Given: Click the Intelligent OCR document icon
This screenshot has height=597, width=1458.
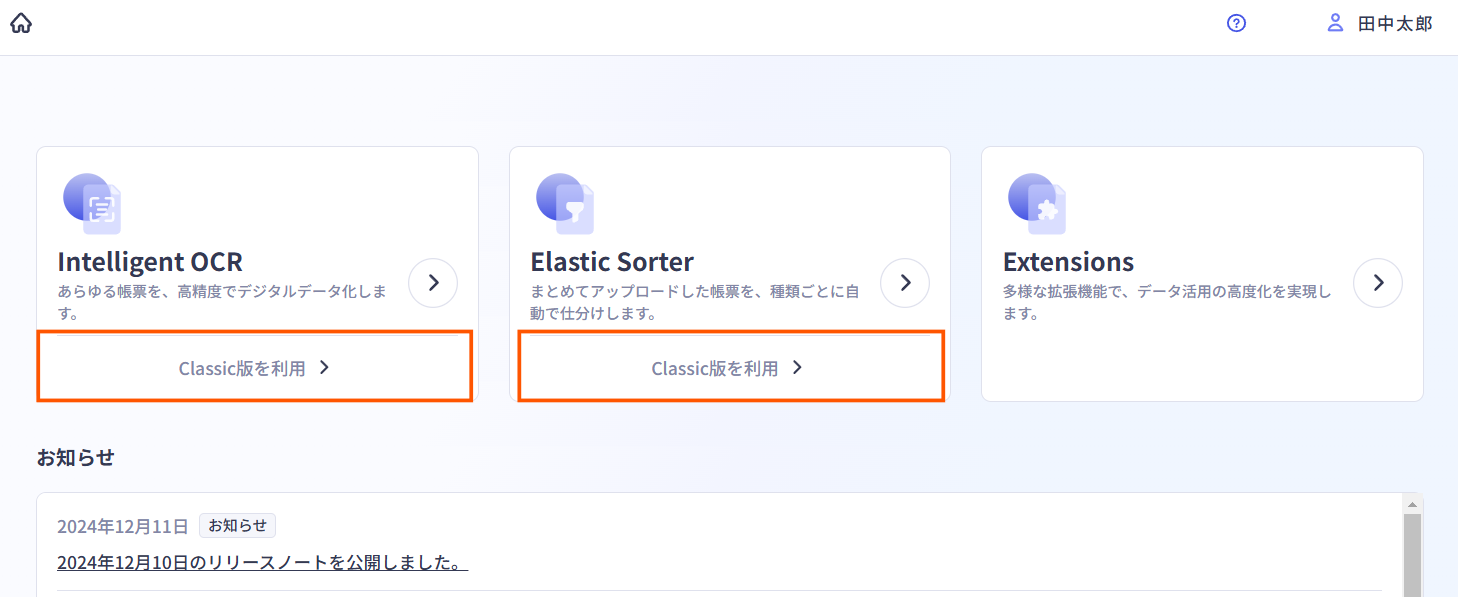Looking at the screenshot, I should [x=92, y=203].
